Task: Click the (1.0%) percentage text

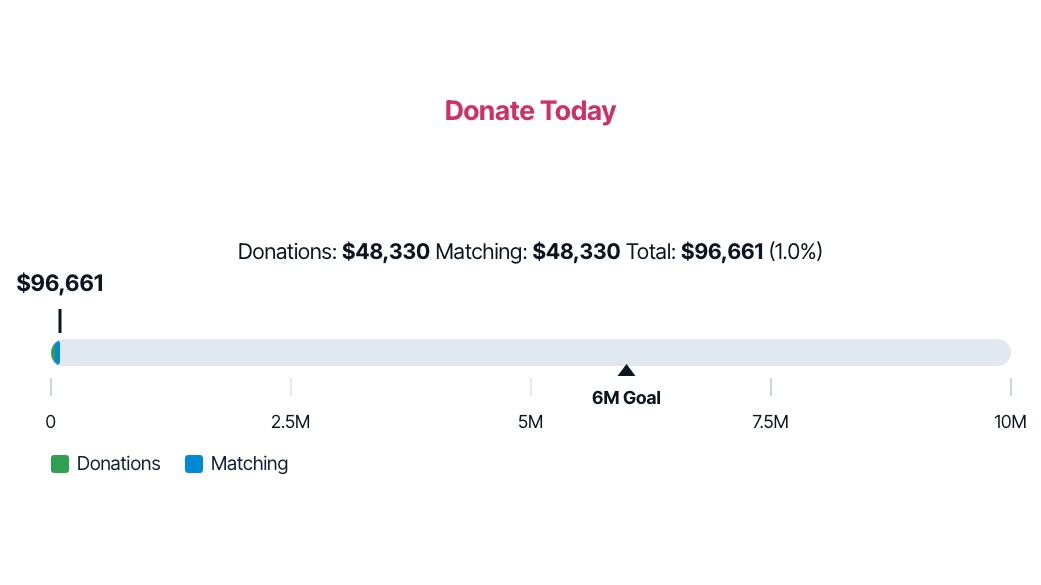Action: click(x=795, y=252)
